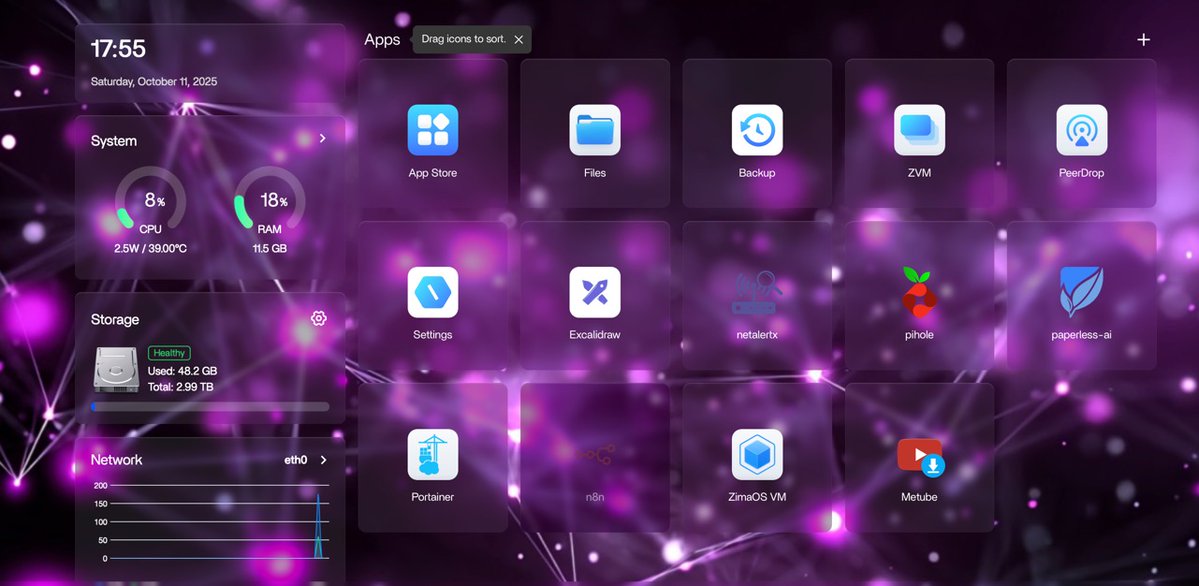Click the System widget title
This screenshot has height=586, width=1199.
(x=114, y=141)
